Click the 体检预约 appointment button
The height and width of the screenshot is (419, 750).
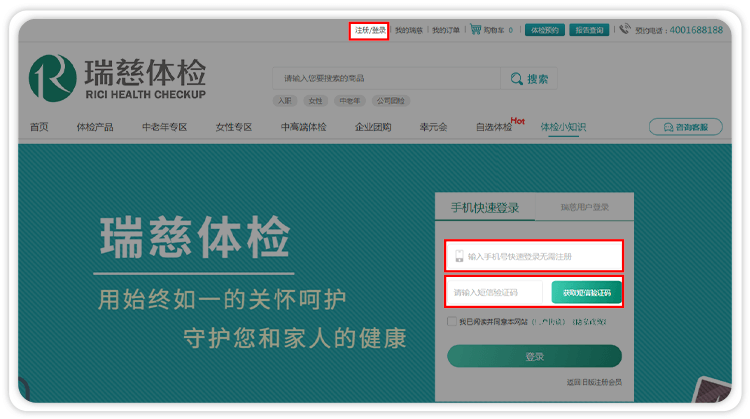[545, 30]
